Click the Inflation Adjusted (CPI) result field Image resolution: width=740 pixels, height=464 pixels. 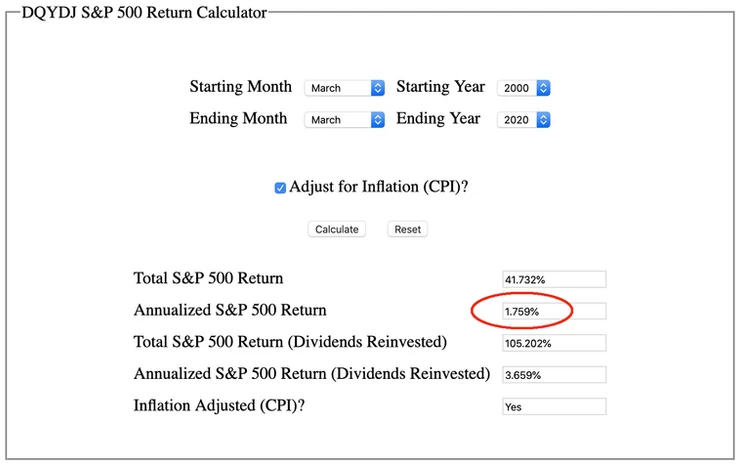point(554,406)
